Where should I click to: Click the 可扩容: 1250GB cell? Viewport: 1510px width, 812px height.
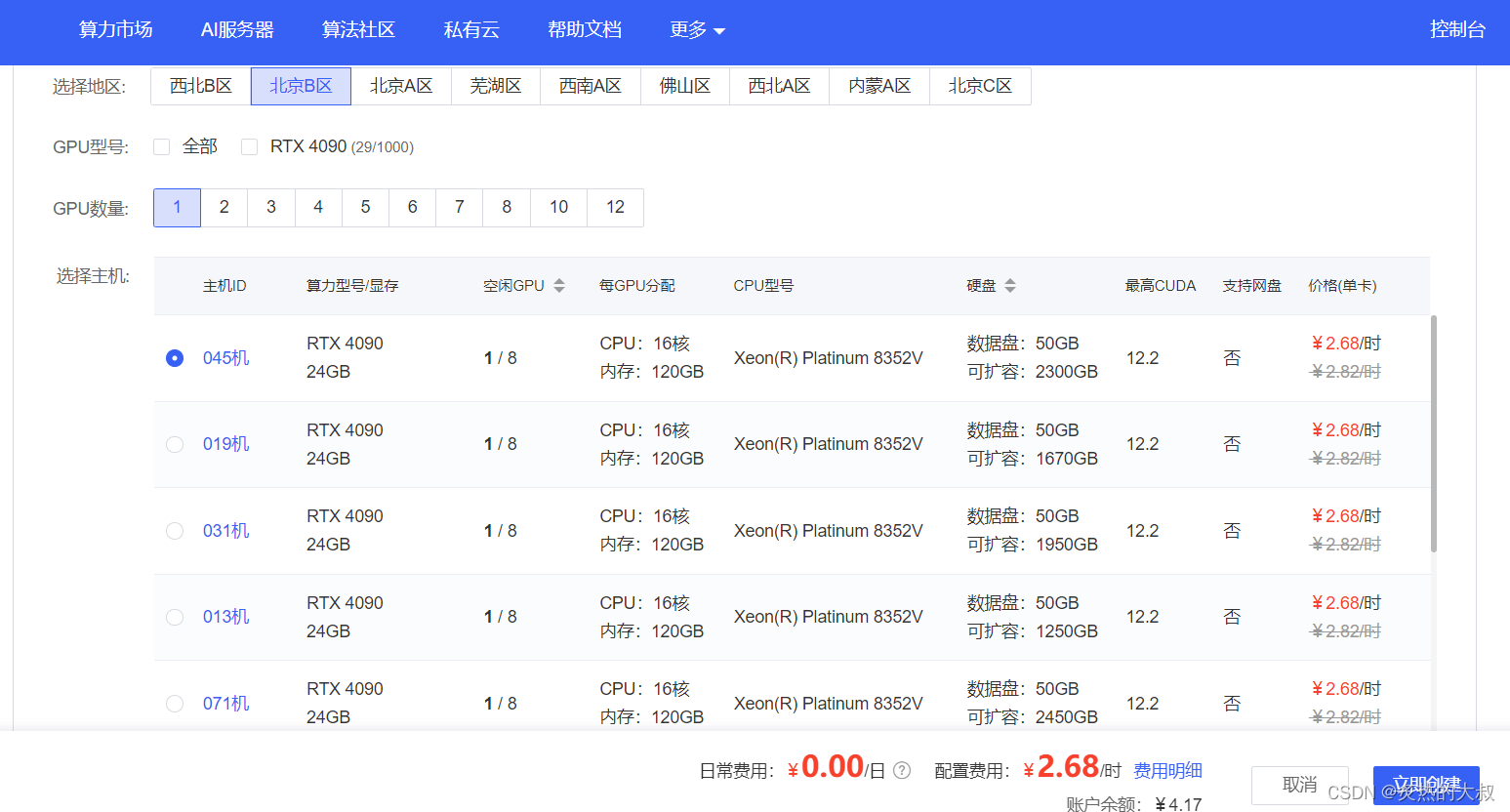click(1033, 631)
